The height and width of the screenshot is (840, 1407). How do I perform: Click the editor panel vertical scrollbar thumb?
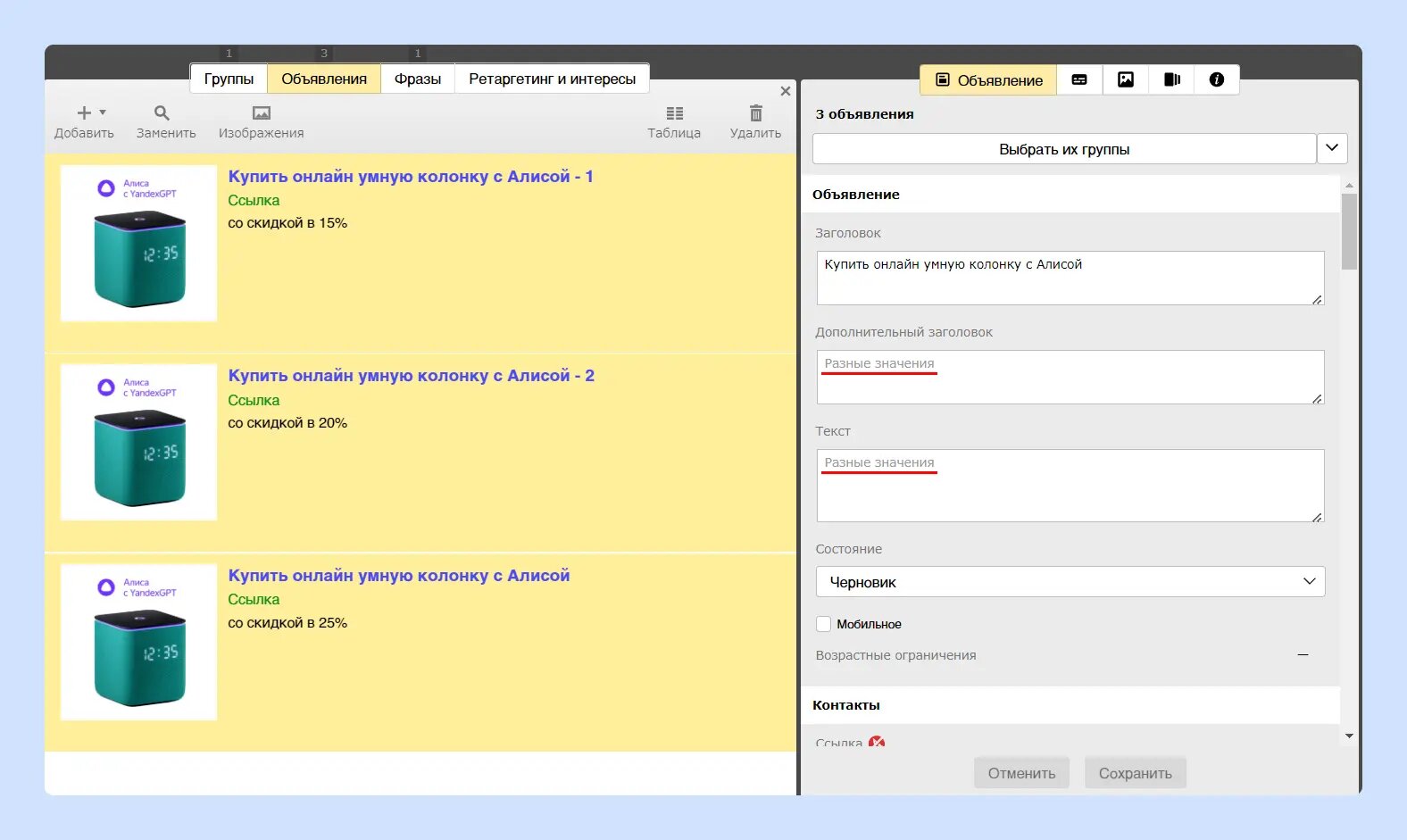tap(1349, 230)
